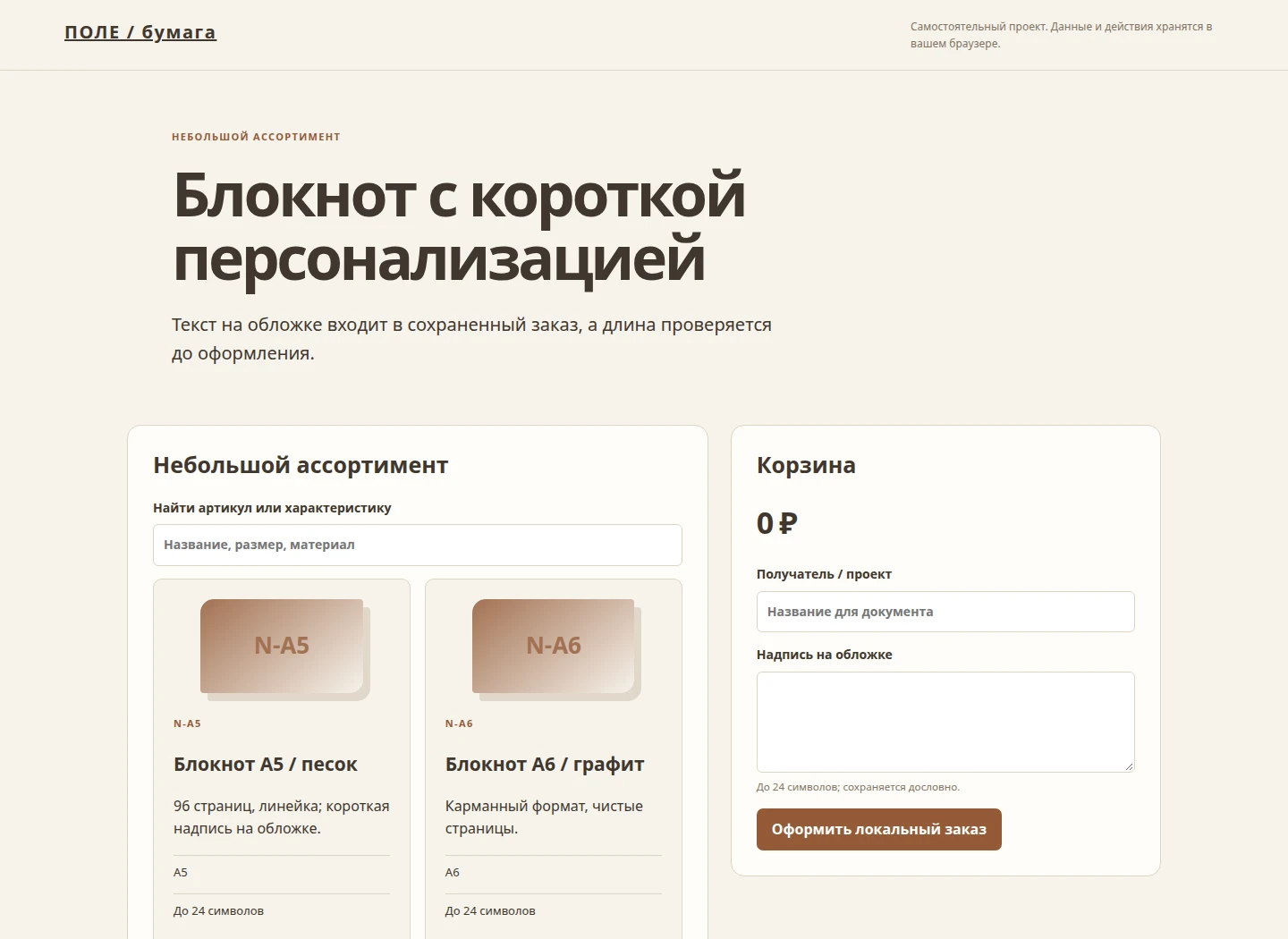
Task: Click the Блокнот A5 / песок title
Action: (266, 765)
